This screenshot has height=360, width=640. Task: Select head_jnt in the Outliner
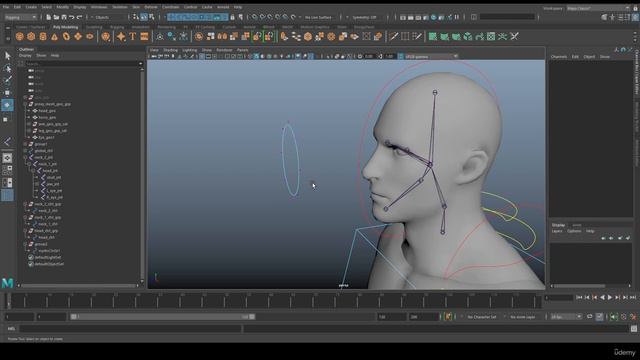tap(50, 171)
